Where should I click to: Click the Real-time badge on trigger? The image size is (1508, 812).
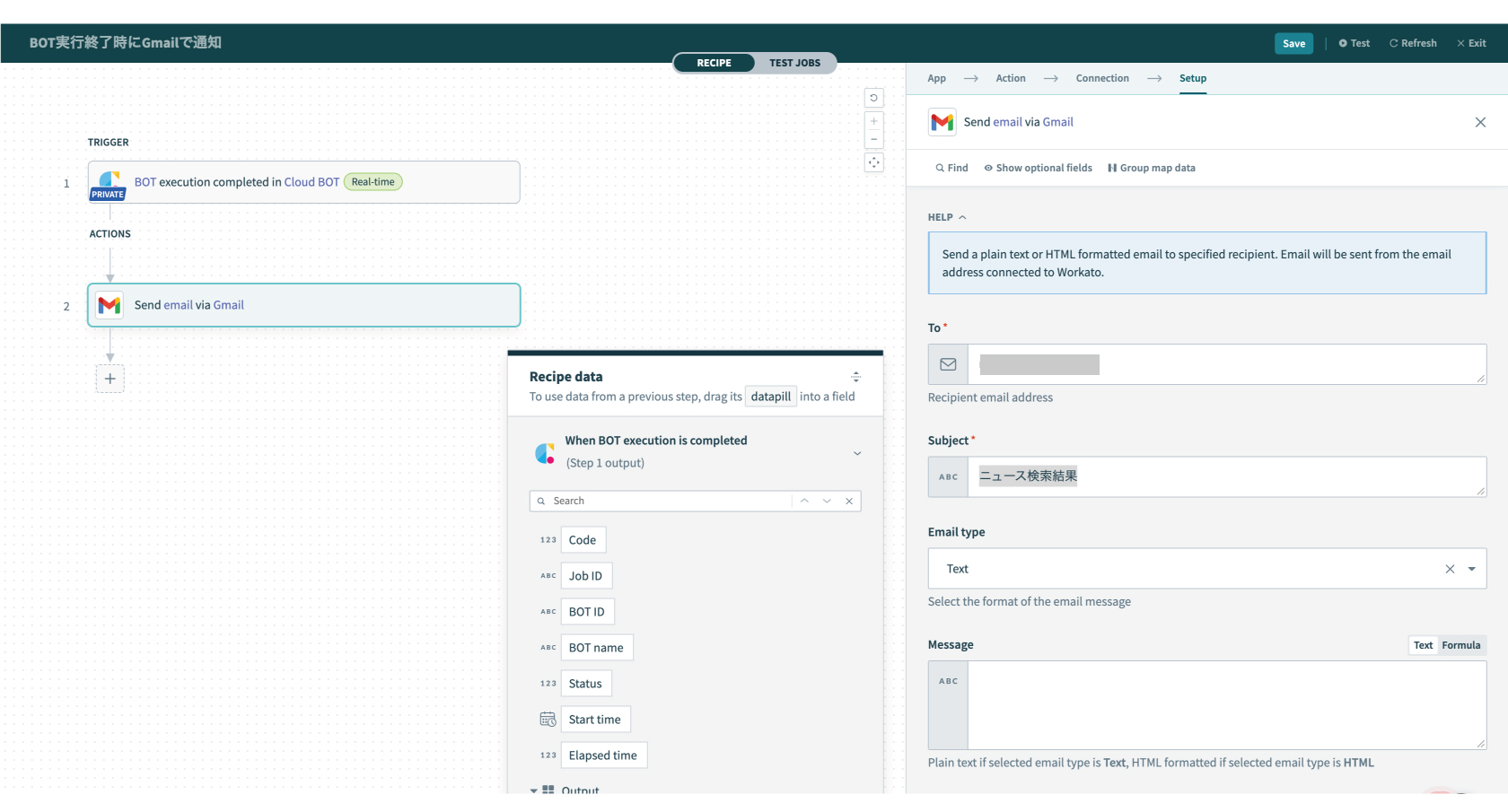(373, 182)
